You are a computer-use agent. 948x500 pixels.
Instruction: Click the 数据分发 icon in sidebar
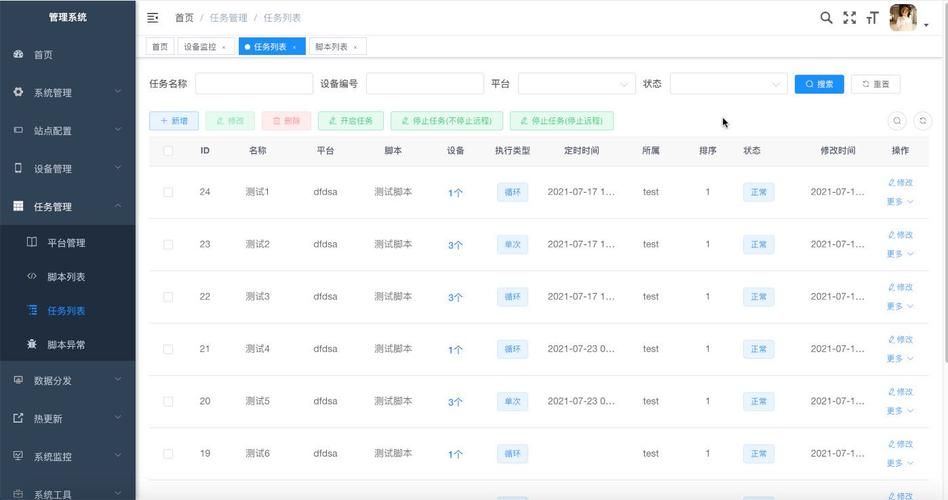(18, 380)
